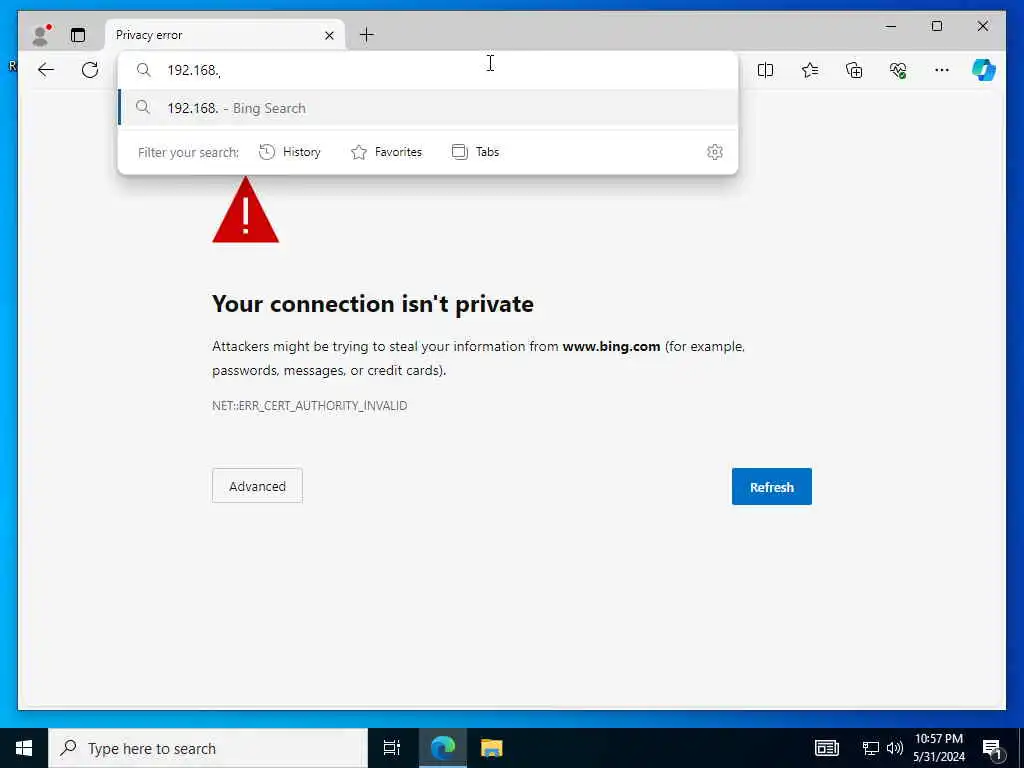
Task: Open News and interests taskbar icon
Action: (827, 748)
